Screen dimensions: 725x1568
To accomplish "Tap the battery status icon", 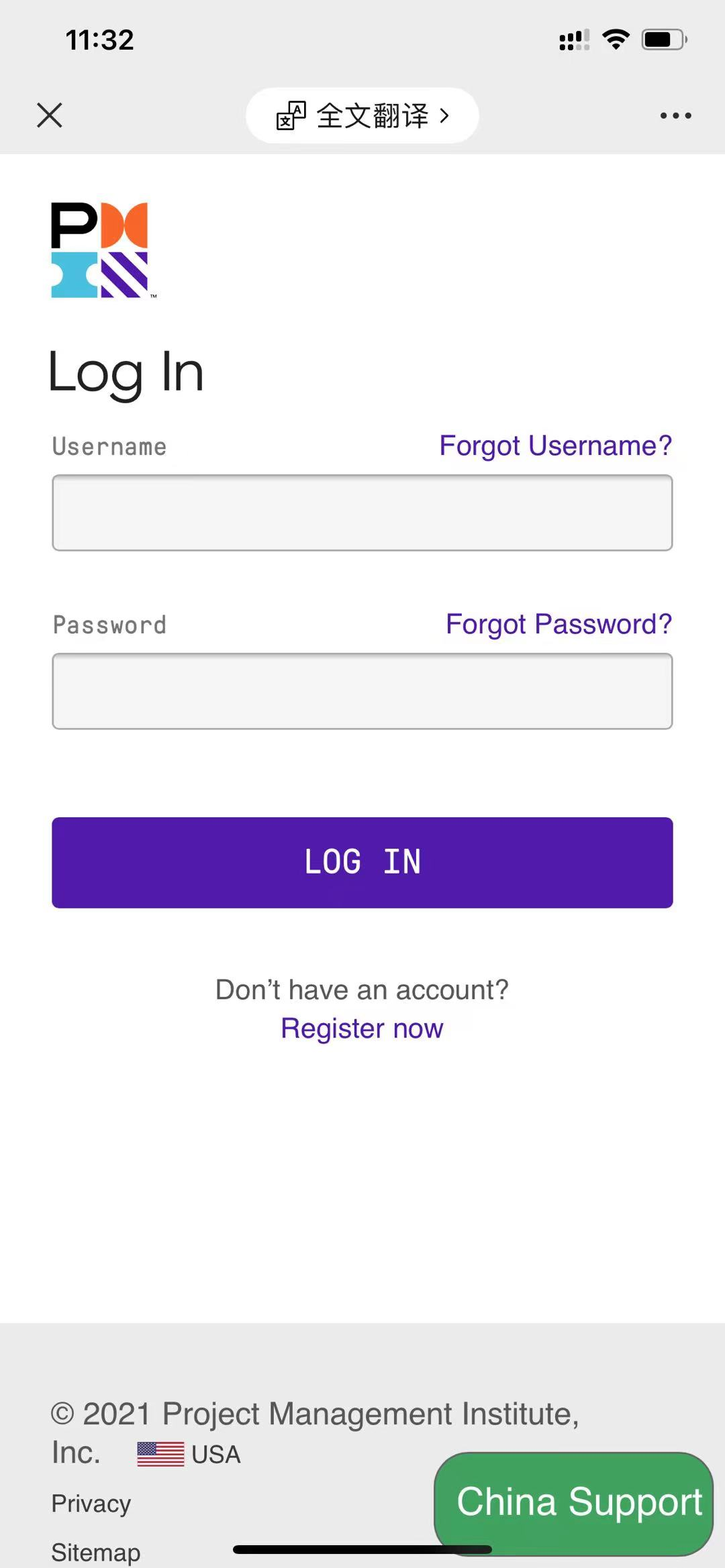I will pos(663,40).
